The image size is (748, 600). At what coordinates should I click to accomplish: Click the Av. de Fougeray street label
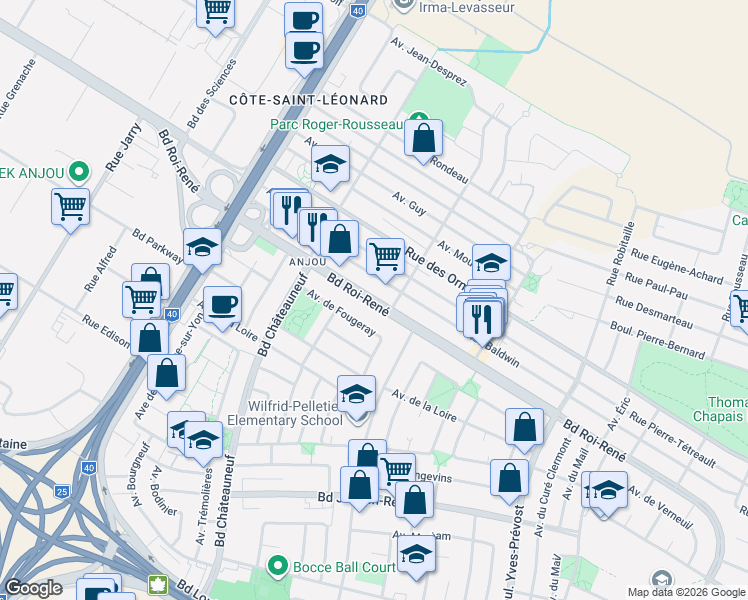point(341,312)
